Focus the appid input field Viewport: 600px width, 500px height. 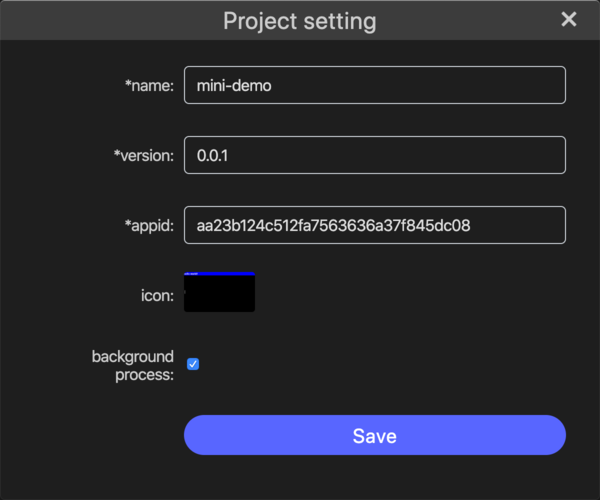pos(375,225)
